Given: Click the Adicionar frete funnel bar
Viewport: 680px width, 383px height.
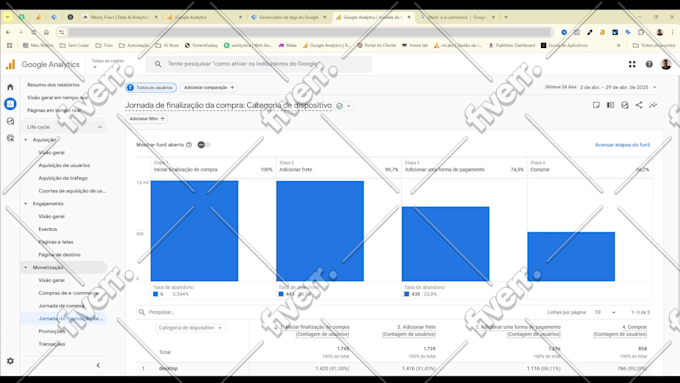Looking at the screenshot, I should pyautogui.click(x=320, y=231).
